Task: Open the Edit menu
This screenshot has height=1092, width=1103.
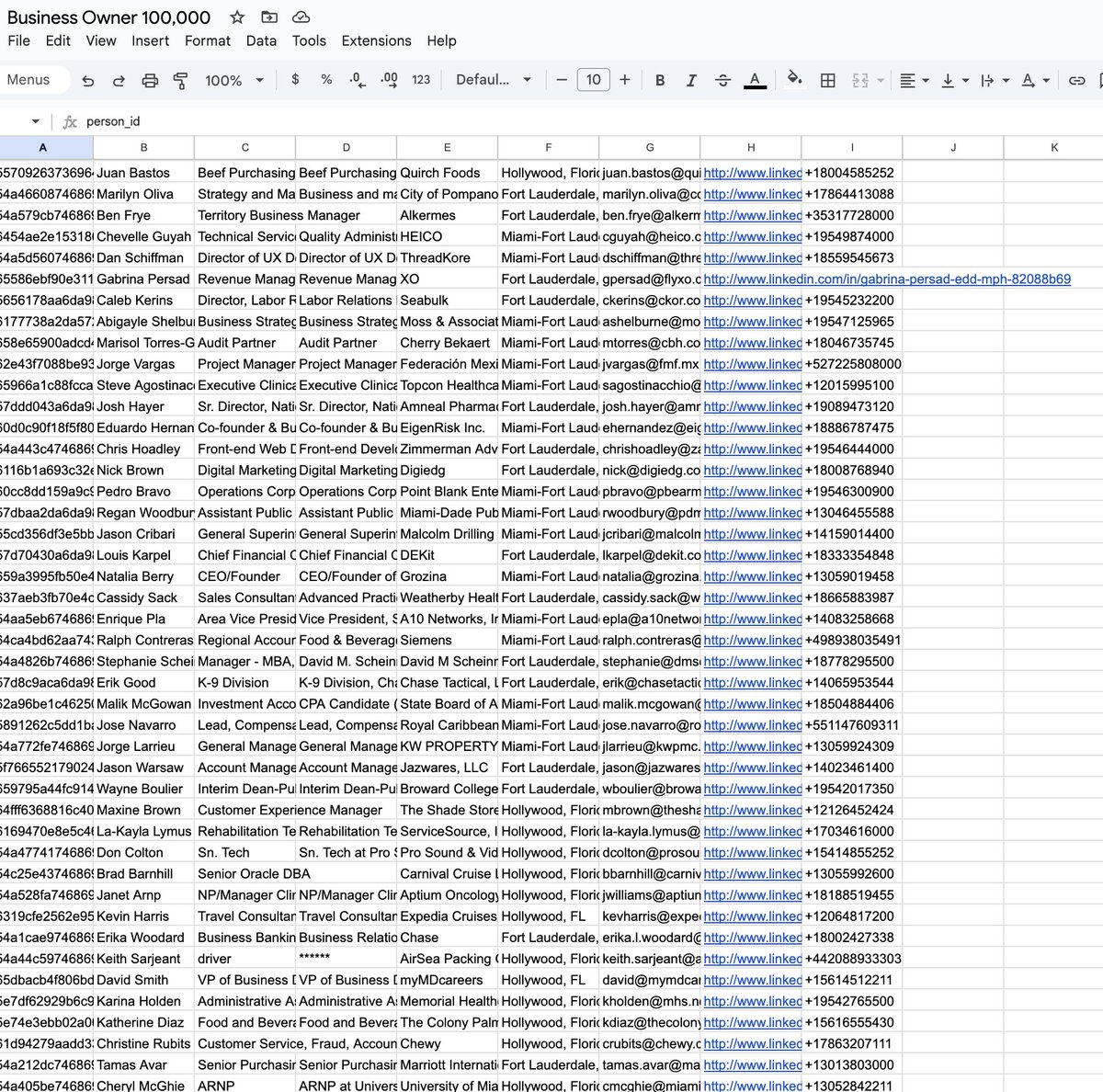Action: click(x=58, y=40)
